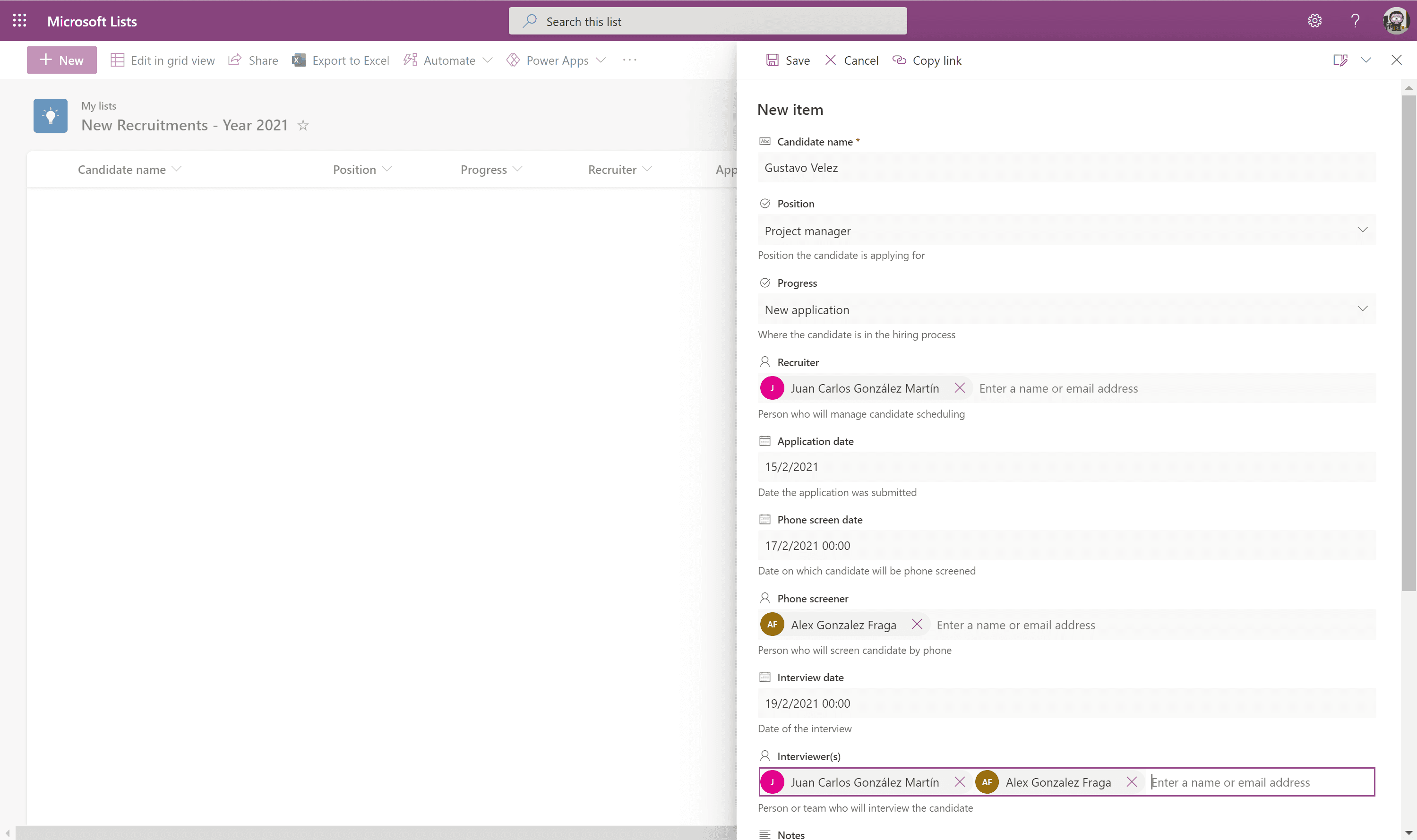Image resolution: width=1417 pixels, height=840 pixels.
Task: Remove Juan Carlos from Interviewer(s)
Action: [960, 782]
